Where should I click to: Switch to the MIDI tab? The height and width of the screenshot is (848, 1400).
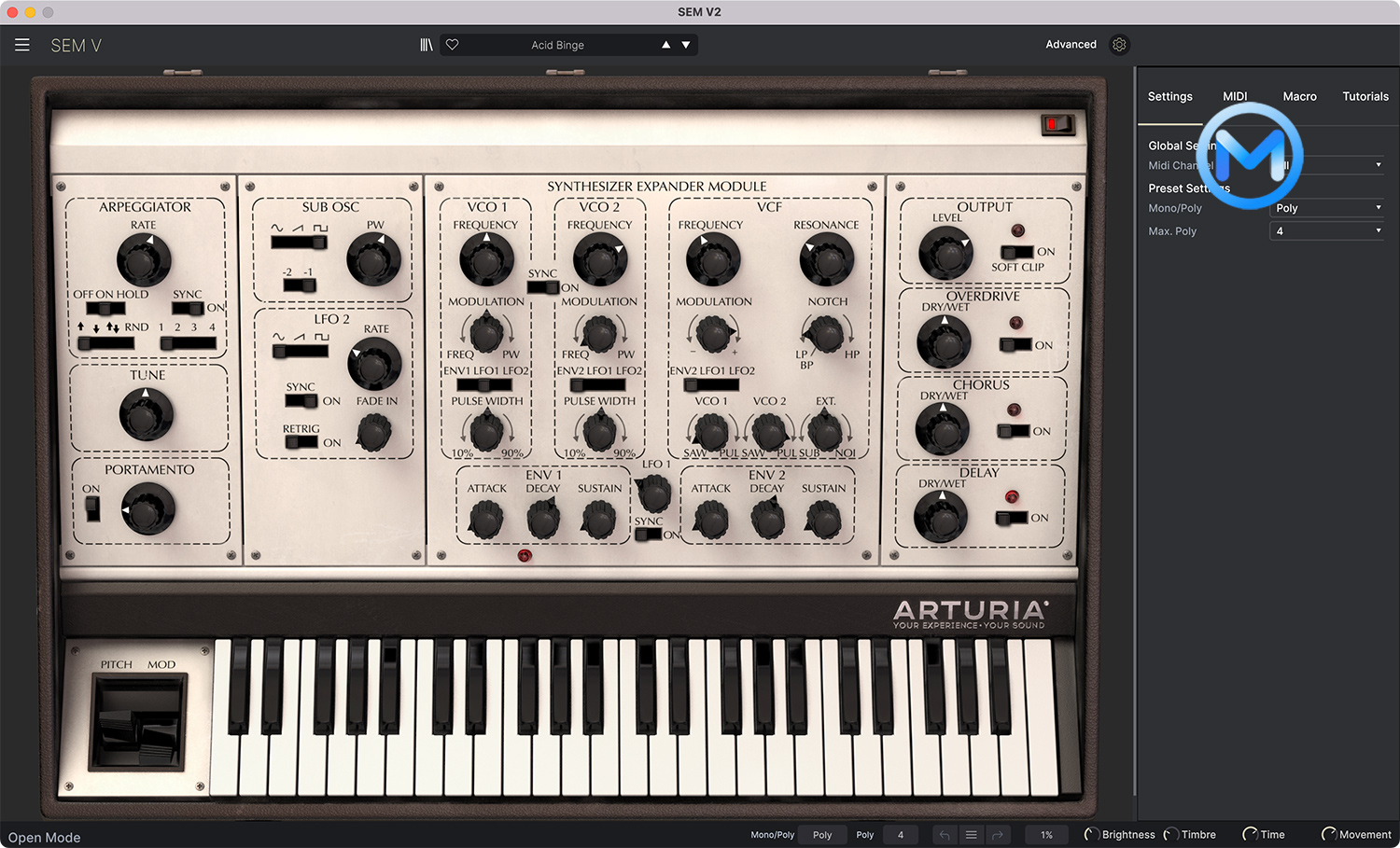tap(1235, 96)
